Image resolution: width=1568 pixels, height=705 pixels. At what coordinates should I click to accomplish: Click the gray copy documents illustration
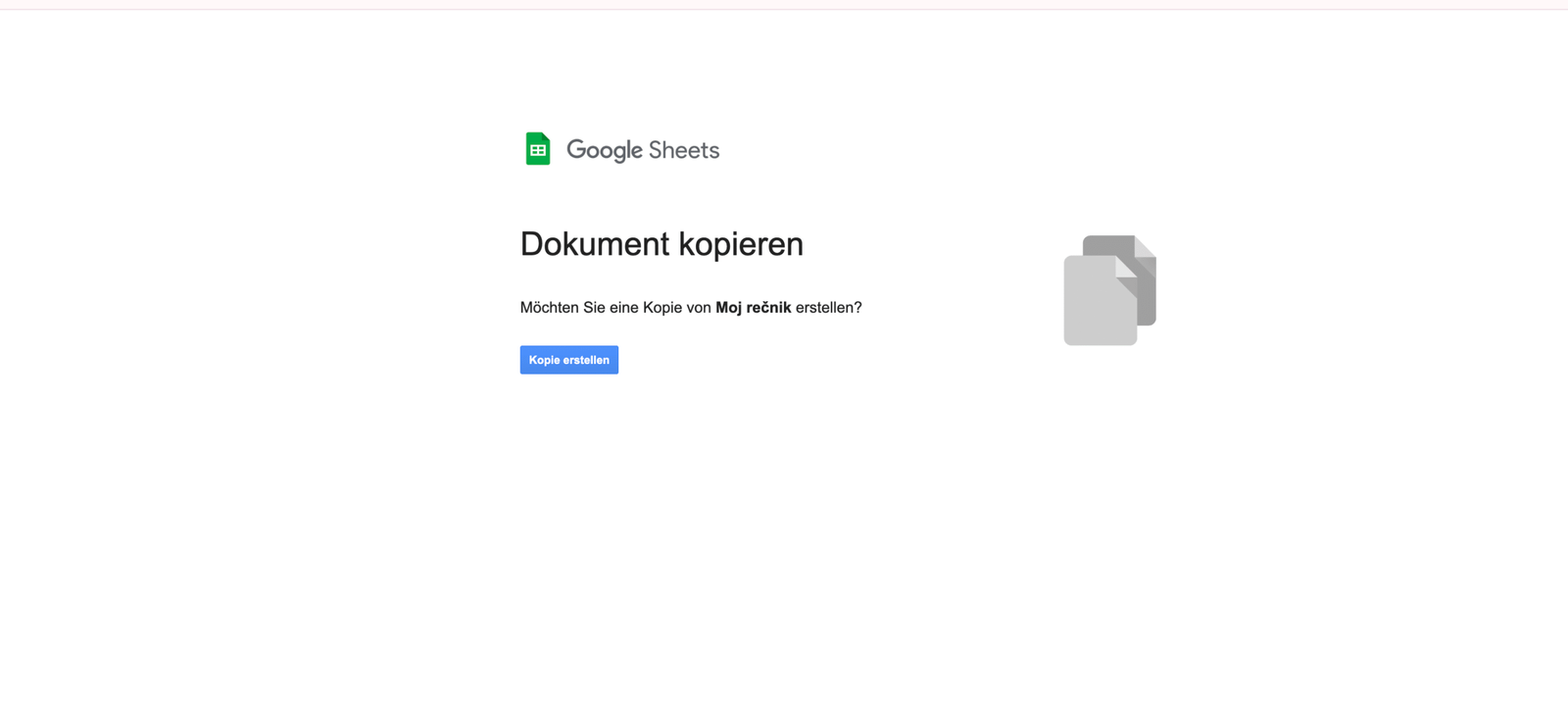(1109, 290)
